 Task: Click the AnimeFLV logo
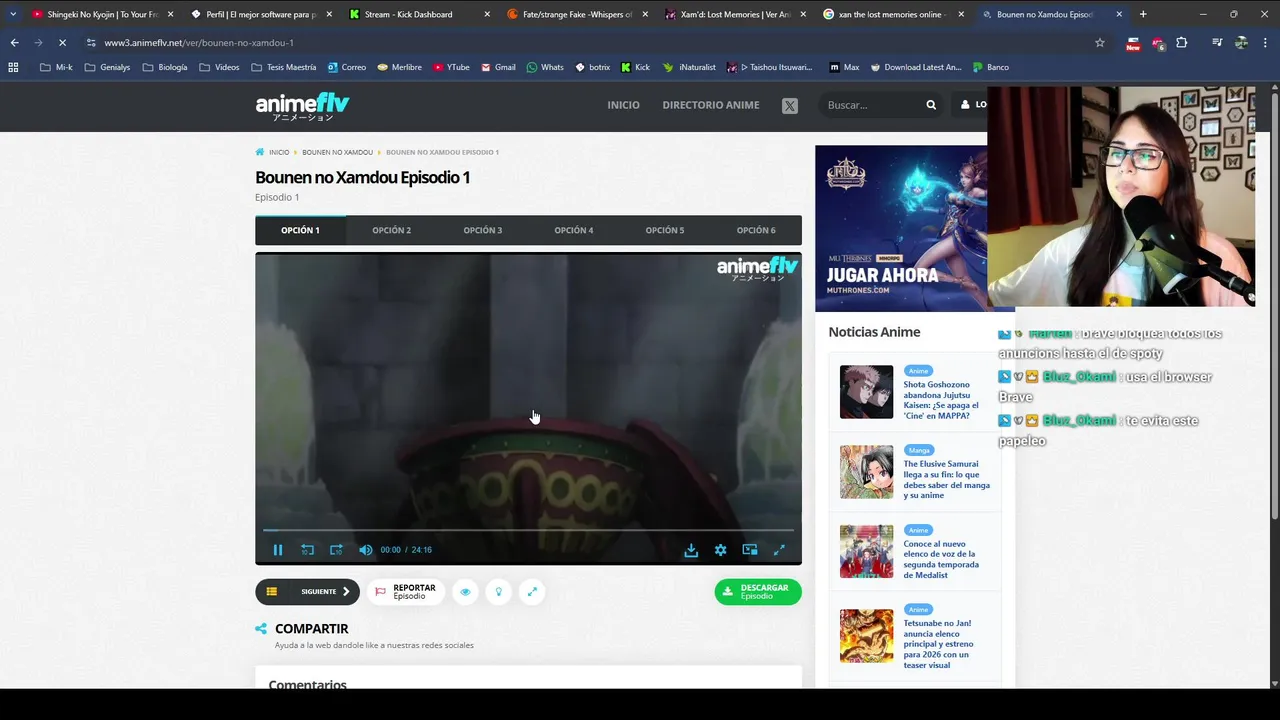(x=302, y=106)
